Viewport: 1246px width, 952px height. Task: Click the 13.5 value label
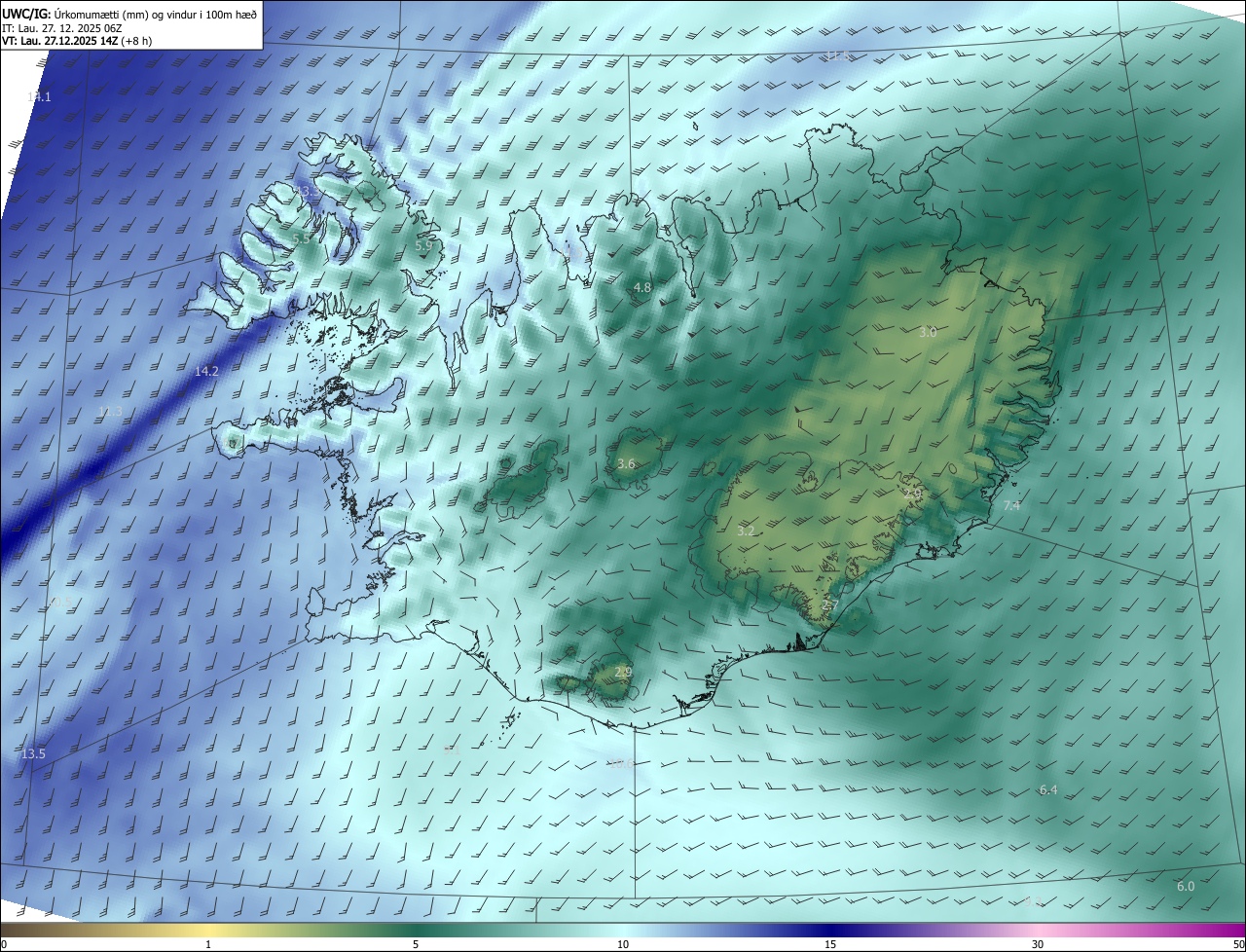(33, 754)
